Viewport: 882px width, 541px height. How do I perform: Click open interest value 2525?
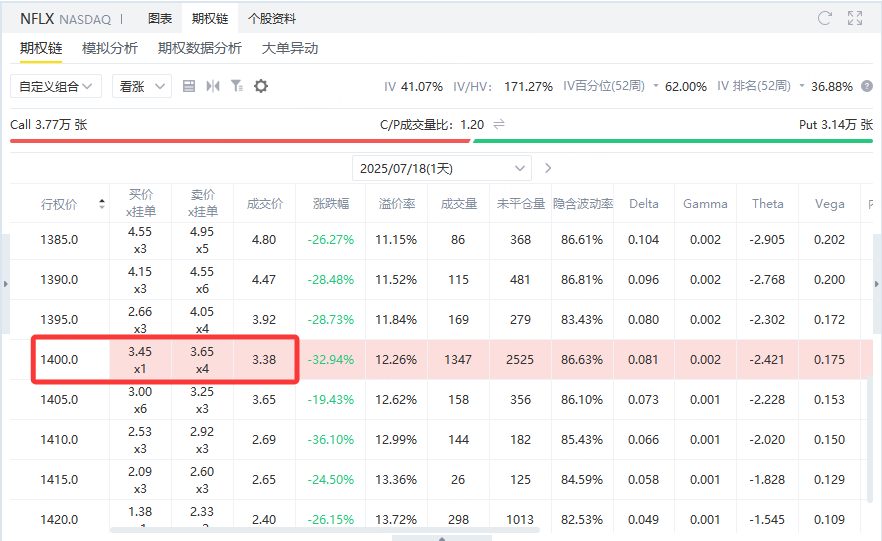click(x=520, y=359)
